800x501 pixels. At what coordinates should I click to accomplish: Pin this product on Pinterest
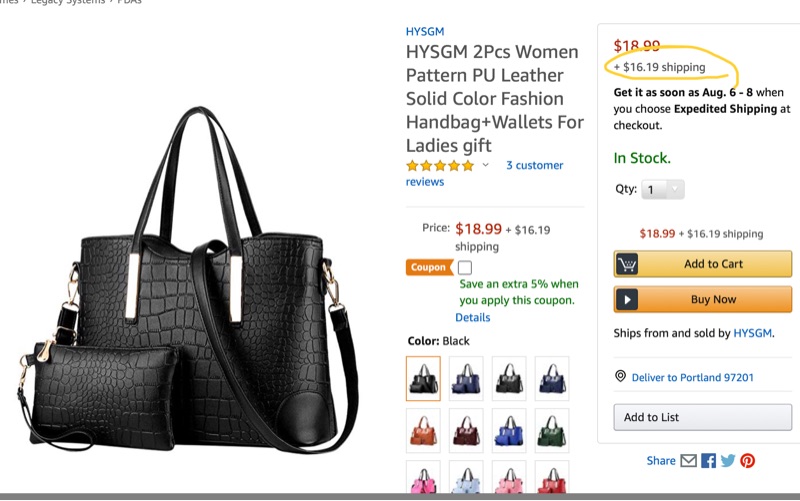(x=747, y=461)
